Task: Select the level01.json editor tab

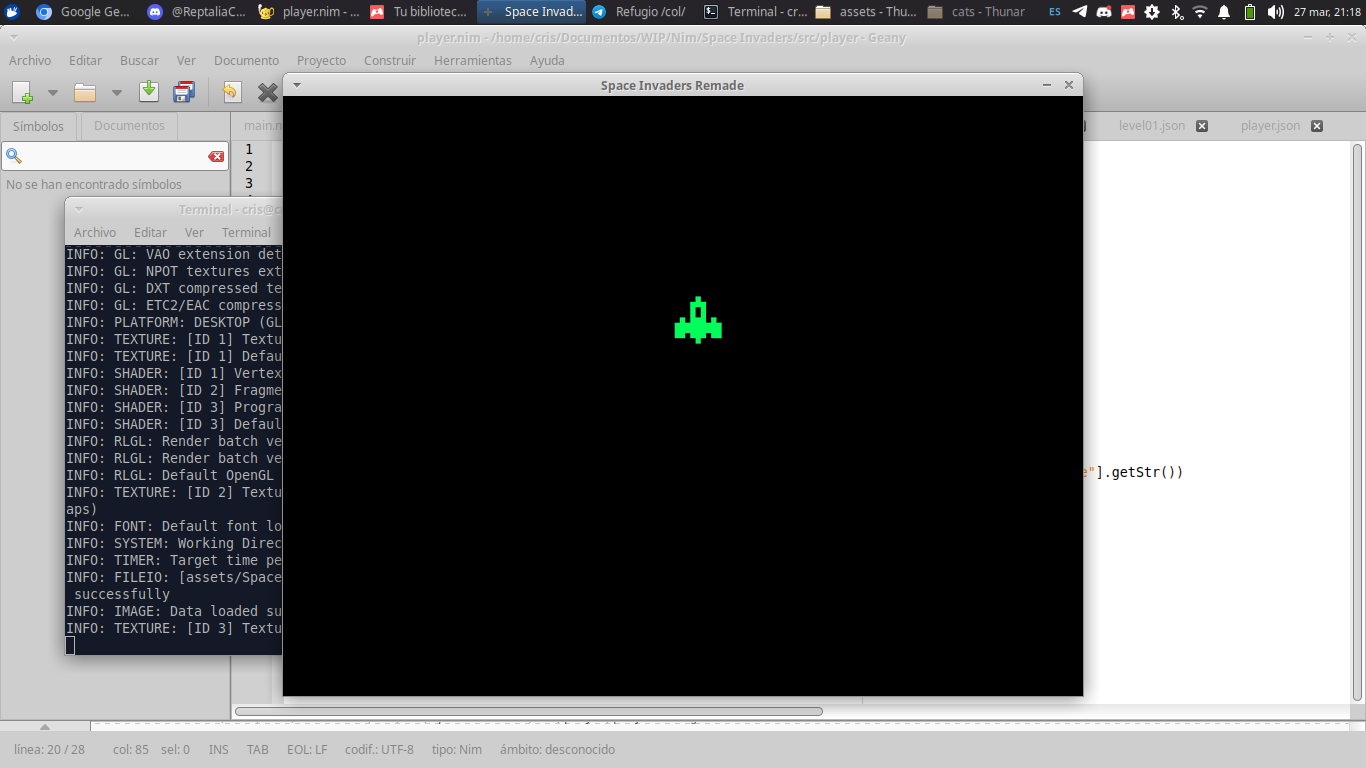Action: click(1151, 126)
